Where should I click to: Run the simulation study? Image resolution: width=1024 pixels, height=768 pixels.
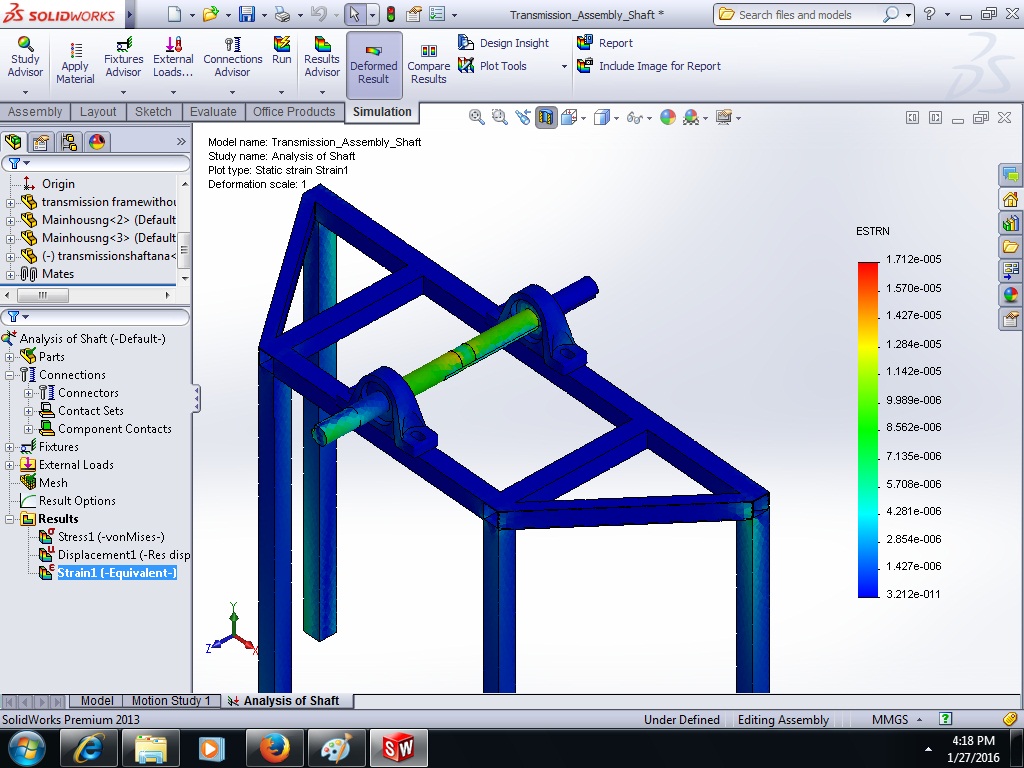[281, 51]
